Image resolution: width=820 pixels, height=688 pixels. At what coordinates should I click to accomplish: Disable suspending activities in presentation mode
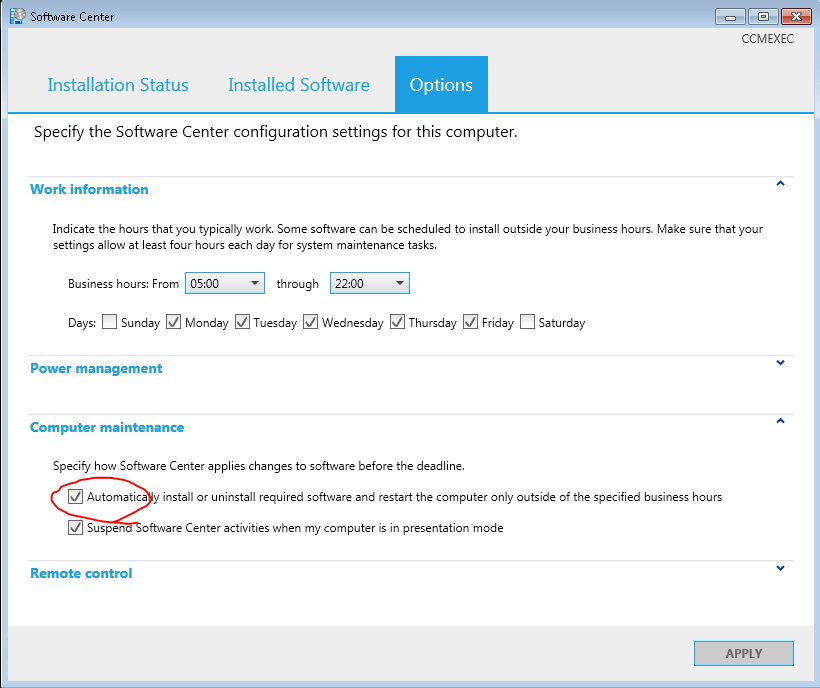[75, 527]
